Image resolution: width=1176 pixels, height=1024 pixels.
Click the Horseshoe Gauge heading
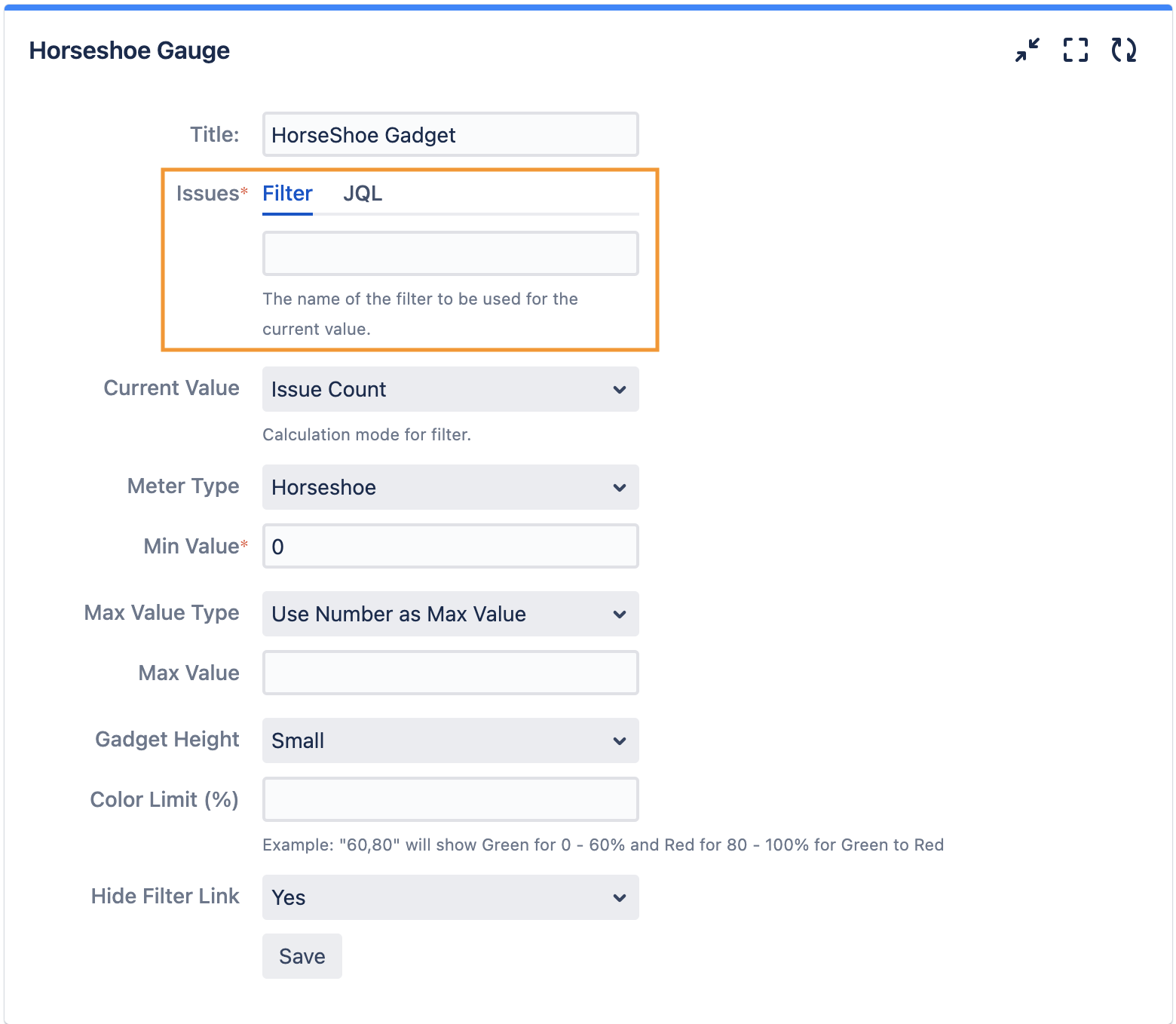click(130, 51)
